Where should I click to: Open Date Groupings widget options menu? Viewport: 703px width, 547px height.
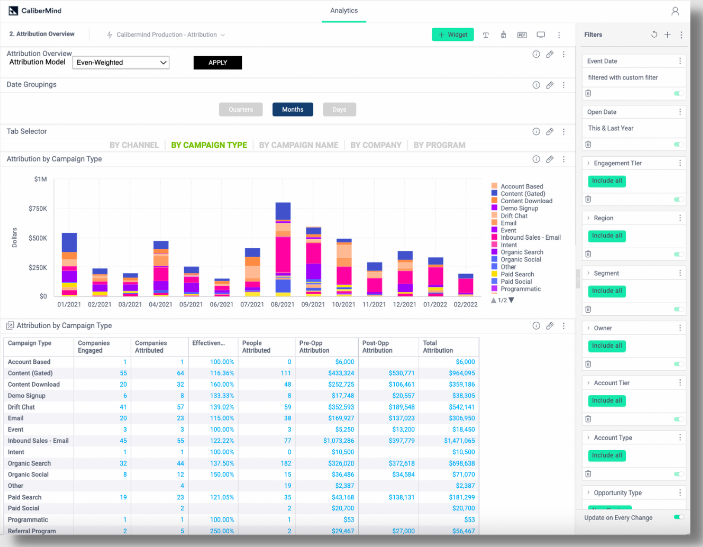click(x=564, y=85)
